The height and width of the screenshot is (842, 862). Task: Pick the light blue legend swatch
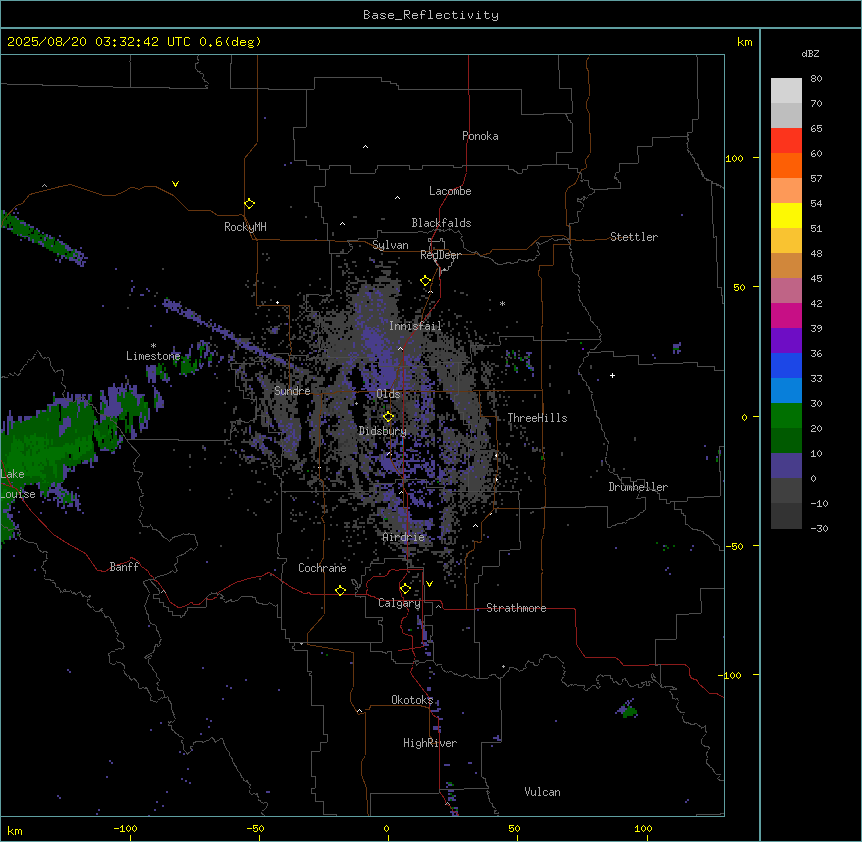pos(786,390)
